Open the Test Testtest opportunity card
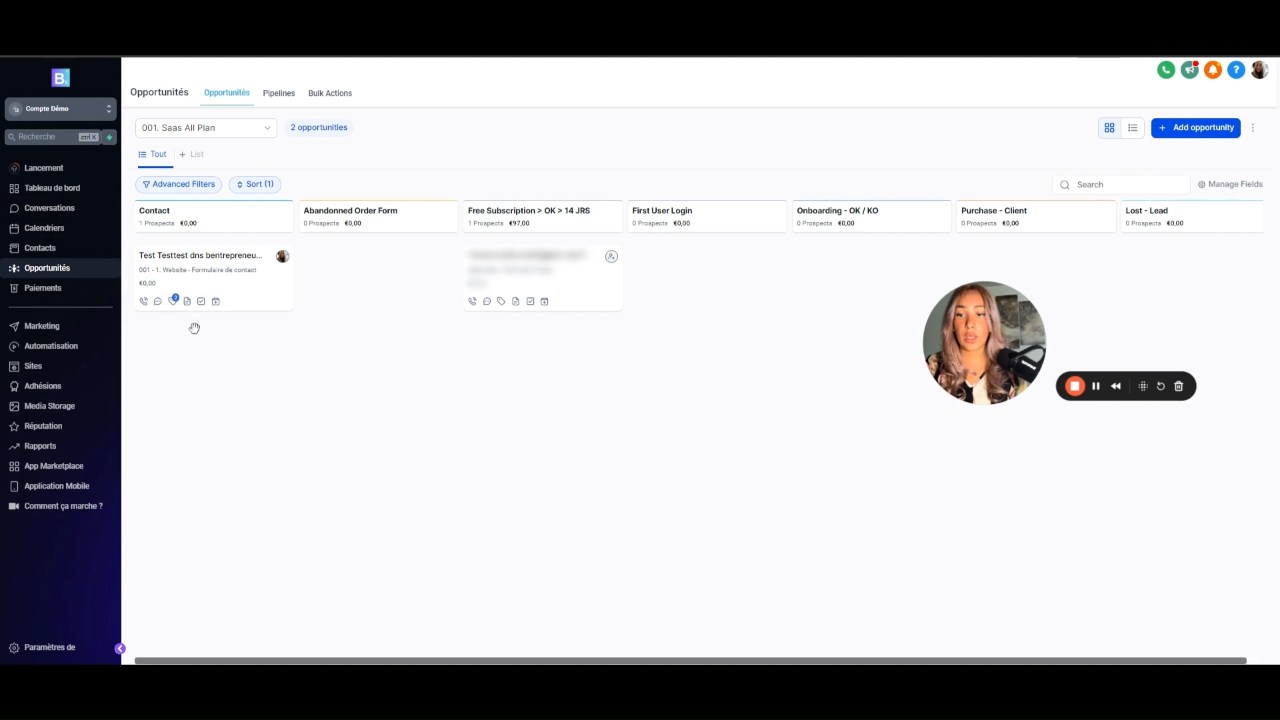 pyautogui.click(x=213, y=277)
